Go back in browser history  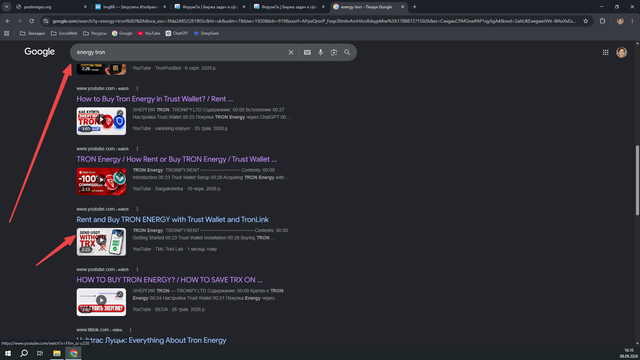pos(8,21)
